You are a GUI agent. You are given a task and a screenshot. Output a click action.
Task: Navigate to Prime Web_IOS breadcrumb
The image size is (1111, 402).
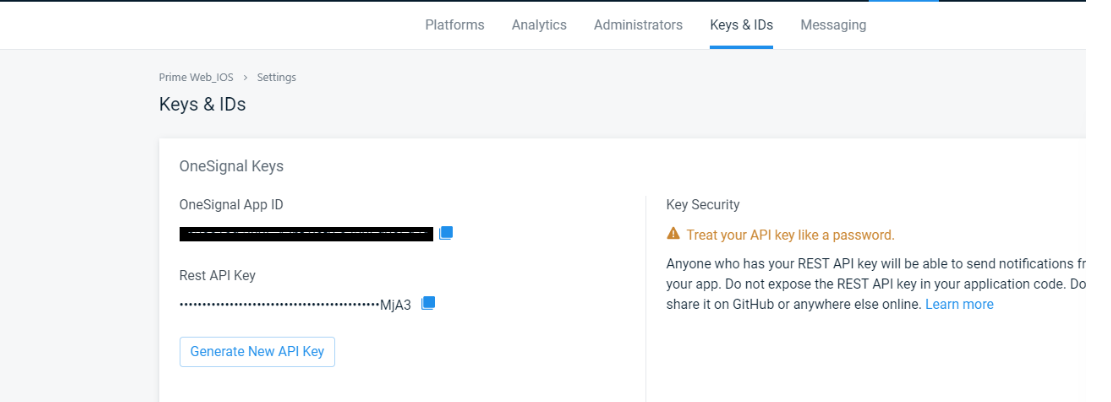196,77
